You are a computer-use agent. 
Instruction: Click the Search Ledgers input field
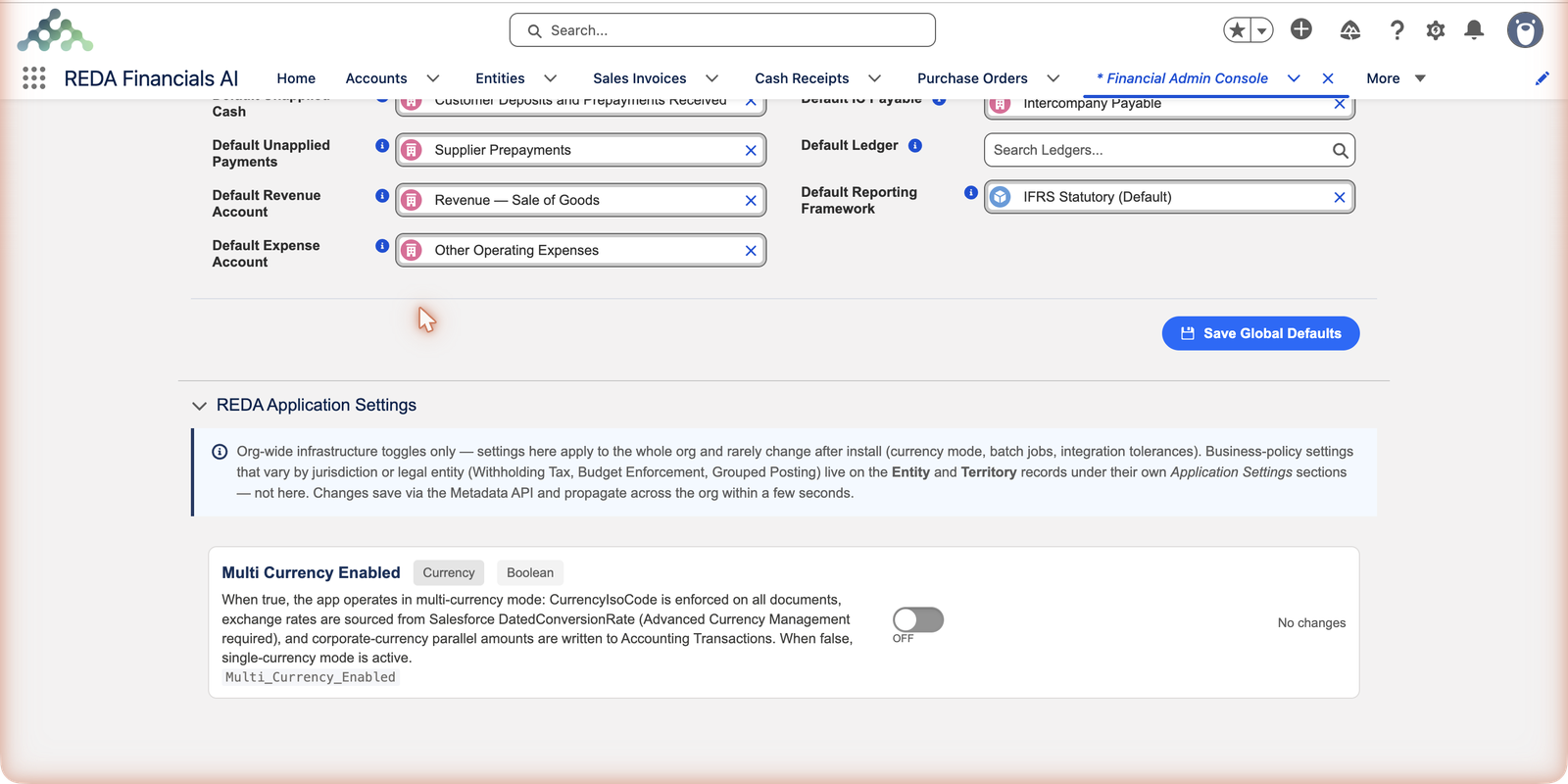(x=1169, y=150)
